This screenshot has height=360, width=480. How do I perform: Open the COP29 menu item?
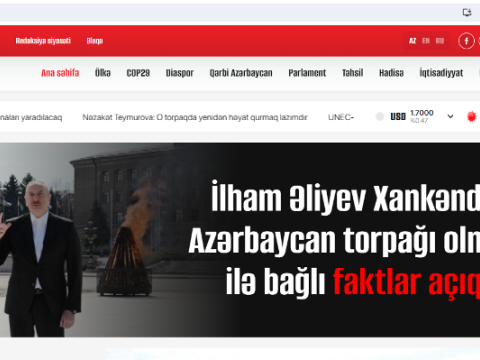[138, 73]
